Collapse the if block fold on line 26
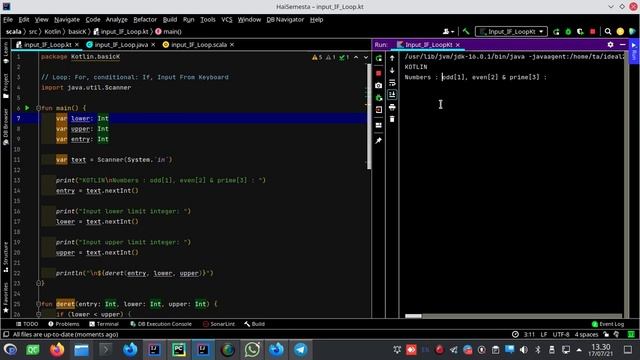The image size is (640, 360). point(38,314)
